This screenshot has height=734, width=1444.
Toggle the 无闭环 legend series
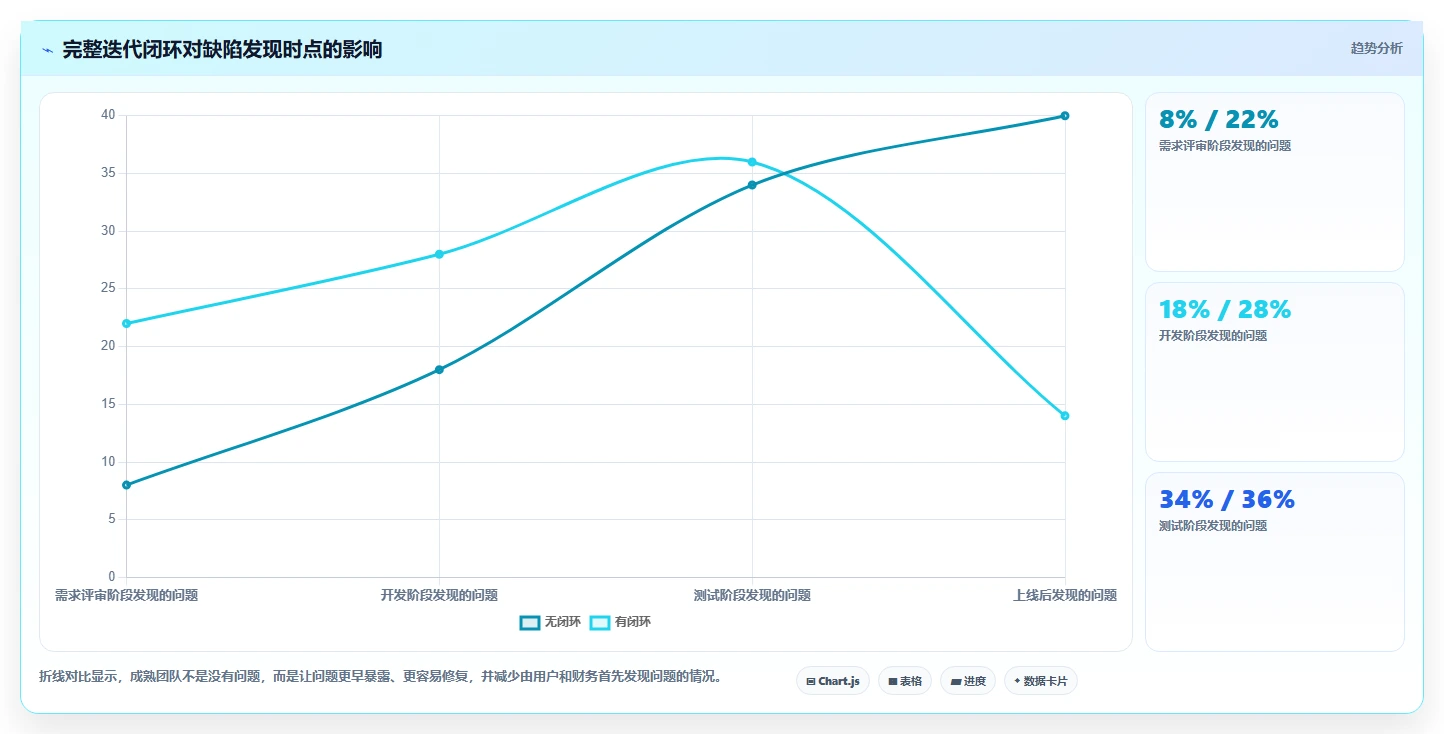point(550,622)
